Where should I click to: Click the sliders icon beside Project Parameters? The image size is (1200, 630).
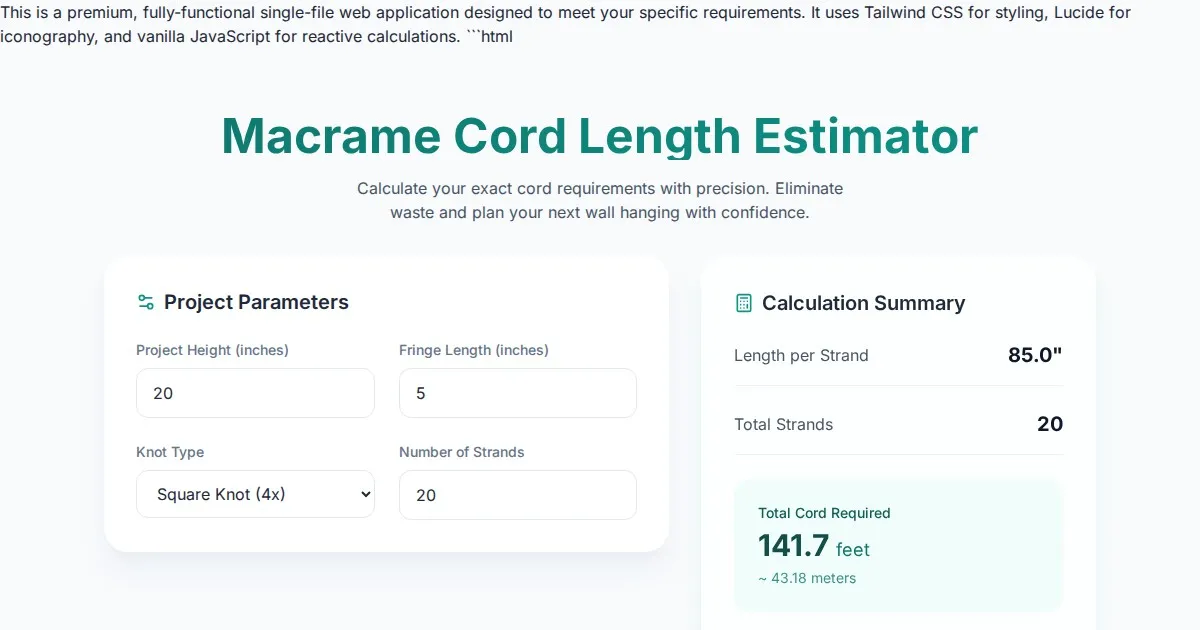click(x=146, y=302)
